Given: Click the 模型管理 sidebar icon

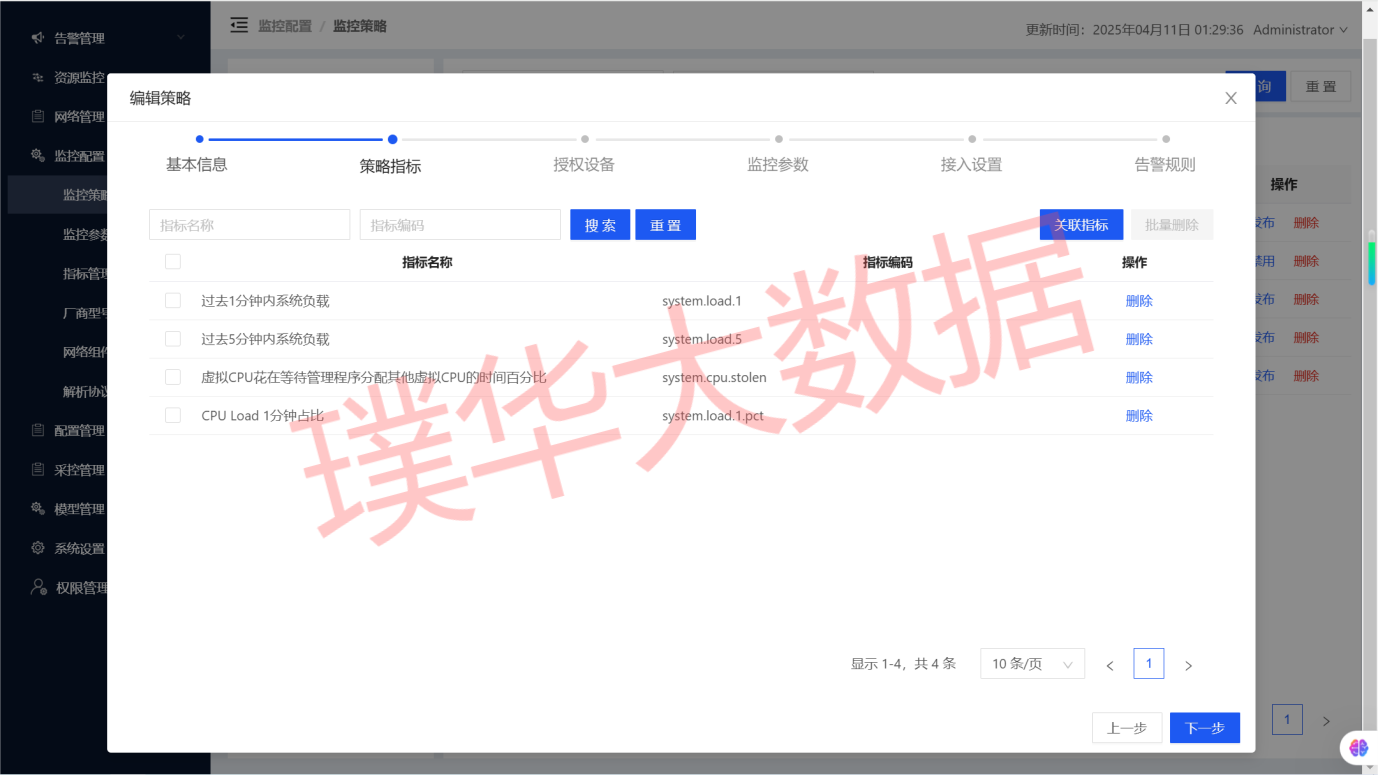Looking at the screenshot, I should 38,509.
